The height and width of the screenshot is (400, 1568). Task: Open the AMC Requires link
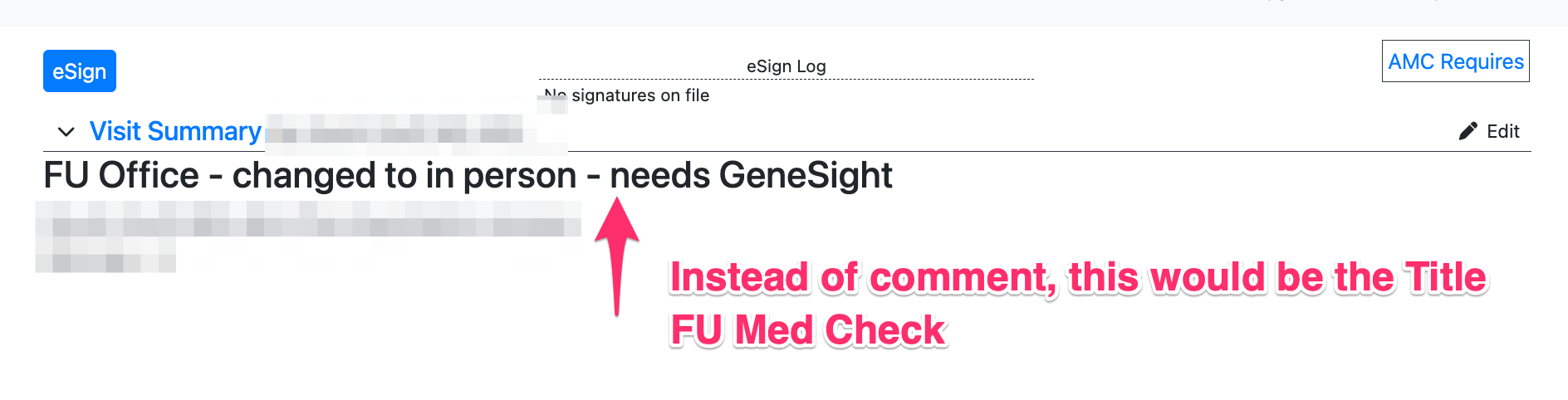(x=1456, y=61)
